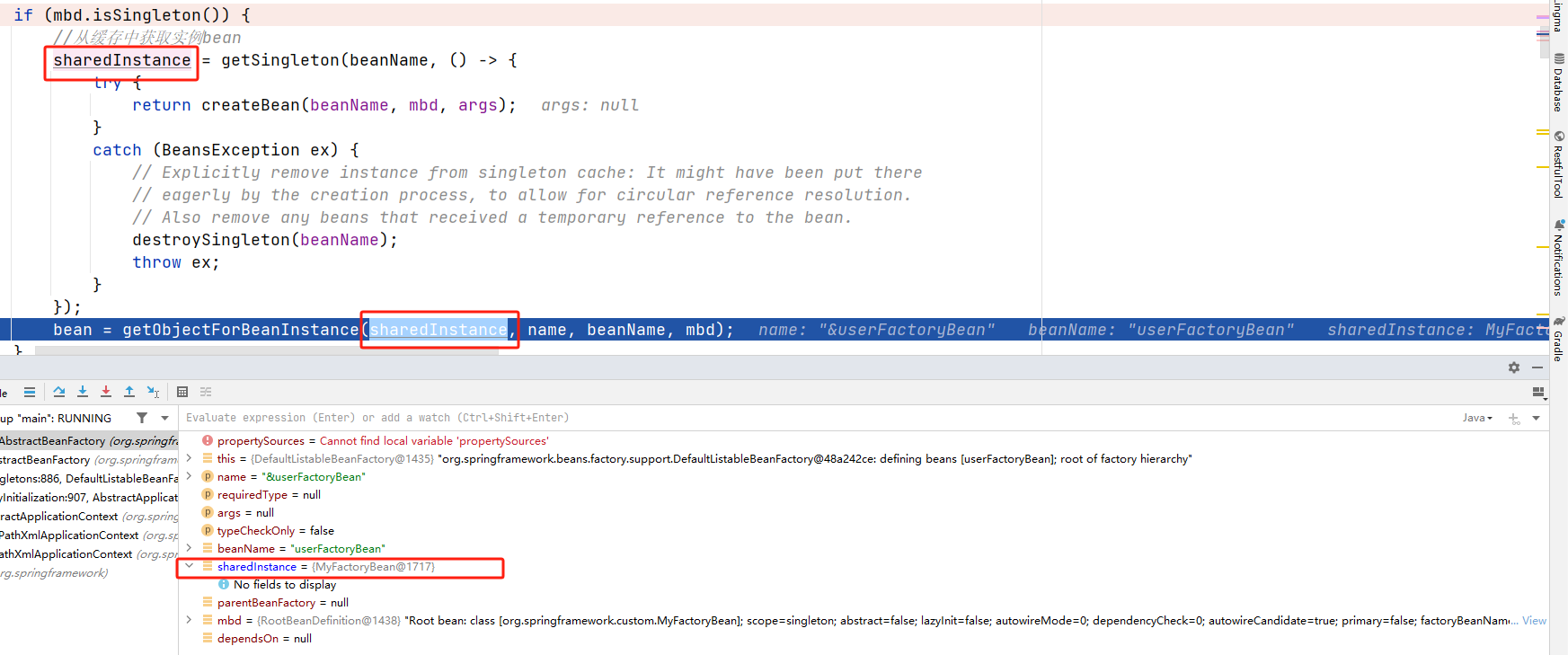Open the Notifications side tab

click(1559, 258)
